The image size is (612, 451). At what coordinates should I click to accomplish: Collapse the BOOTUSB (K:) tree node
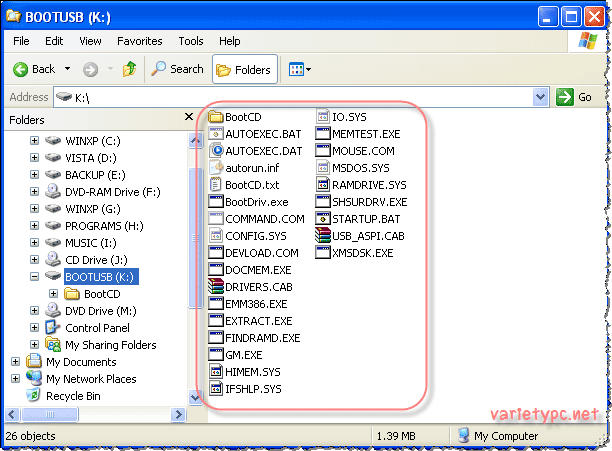point(34,277)
